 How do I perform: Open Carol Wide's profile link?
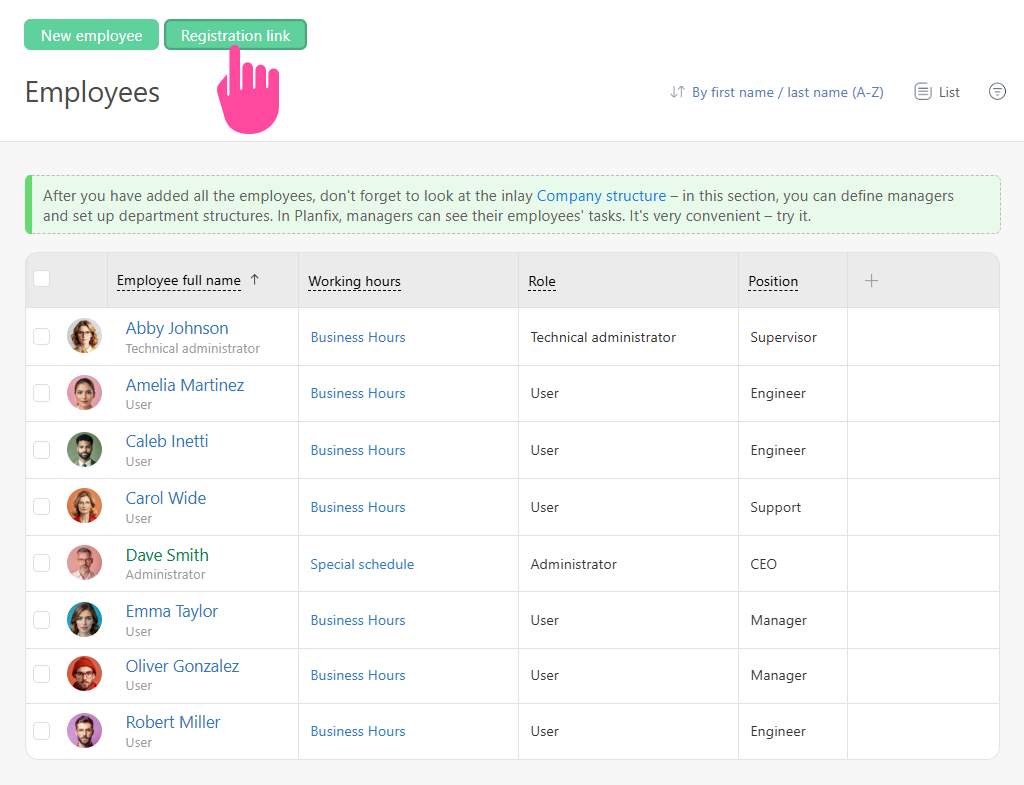click(x=166, y=498)
